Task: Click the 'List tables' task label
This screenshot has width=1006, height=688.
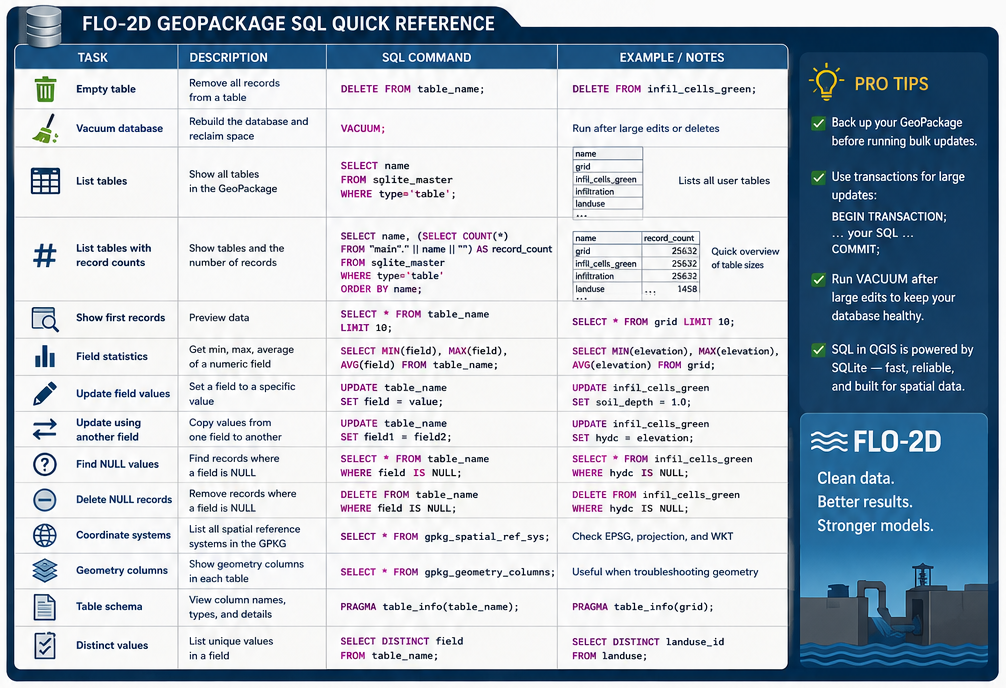Action: 101,181
